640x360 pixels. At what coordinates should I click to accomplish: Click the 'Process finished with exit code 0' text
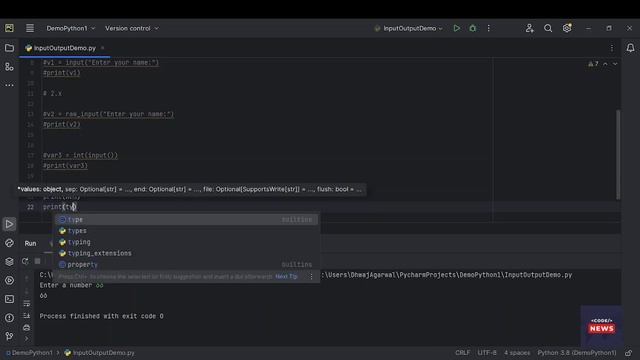[x=101, y=316]
